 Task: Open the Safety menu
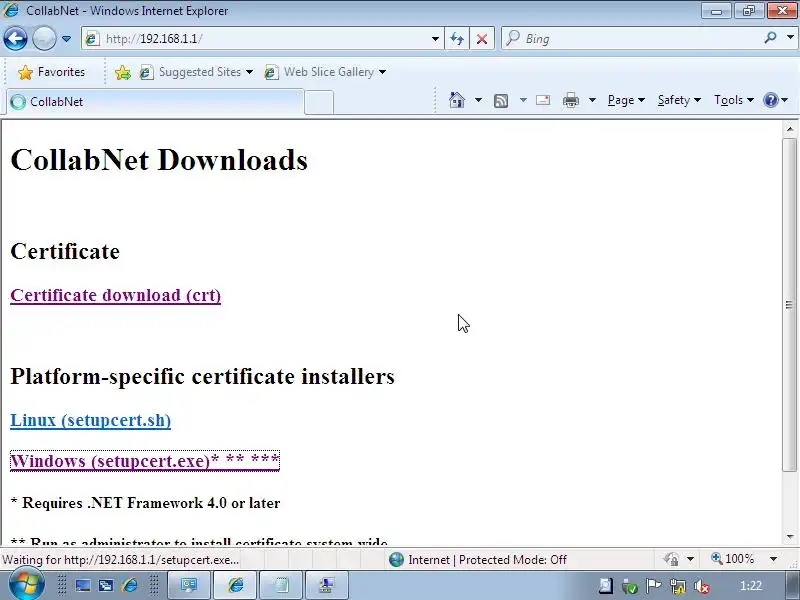coord(679,100)
